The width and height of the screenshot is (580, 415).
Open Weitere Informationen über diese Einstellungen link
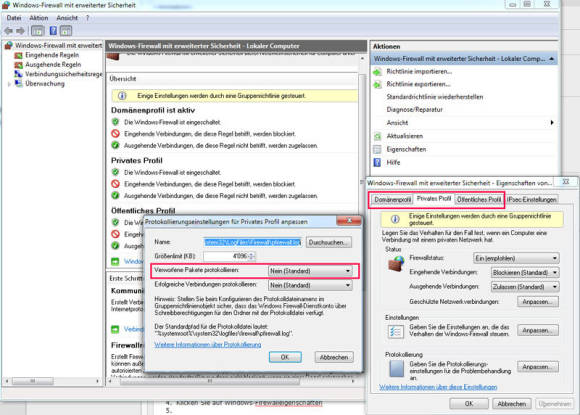(x=438, y=387)
